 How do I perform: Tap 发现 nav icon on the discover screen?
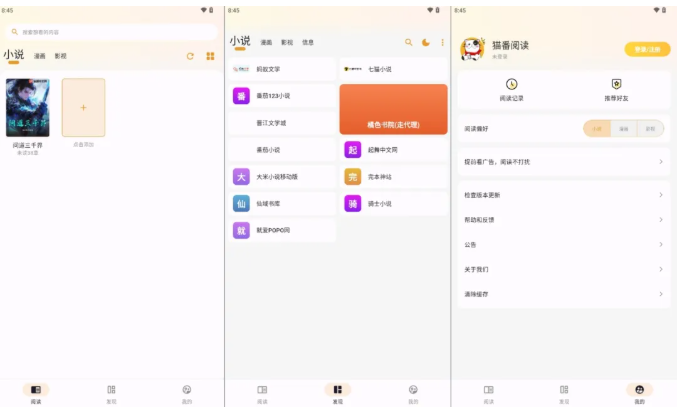tap(337, 390)
